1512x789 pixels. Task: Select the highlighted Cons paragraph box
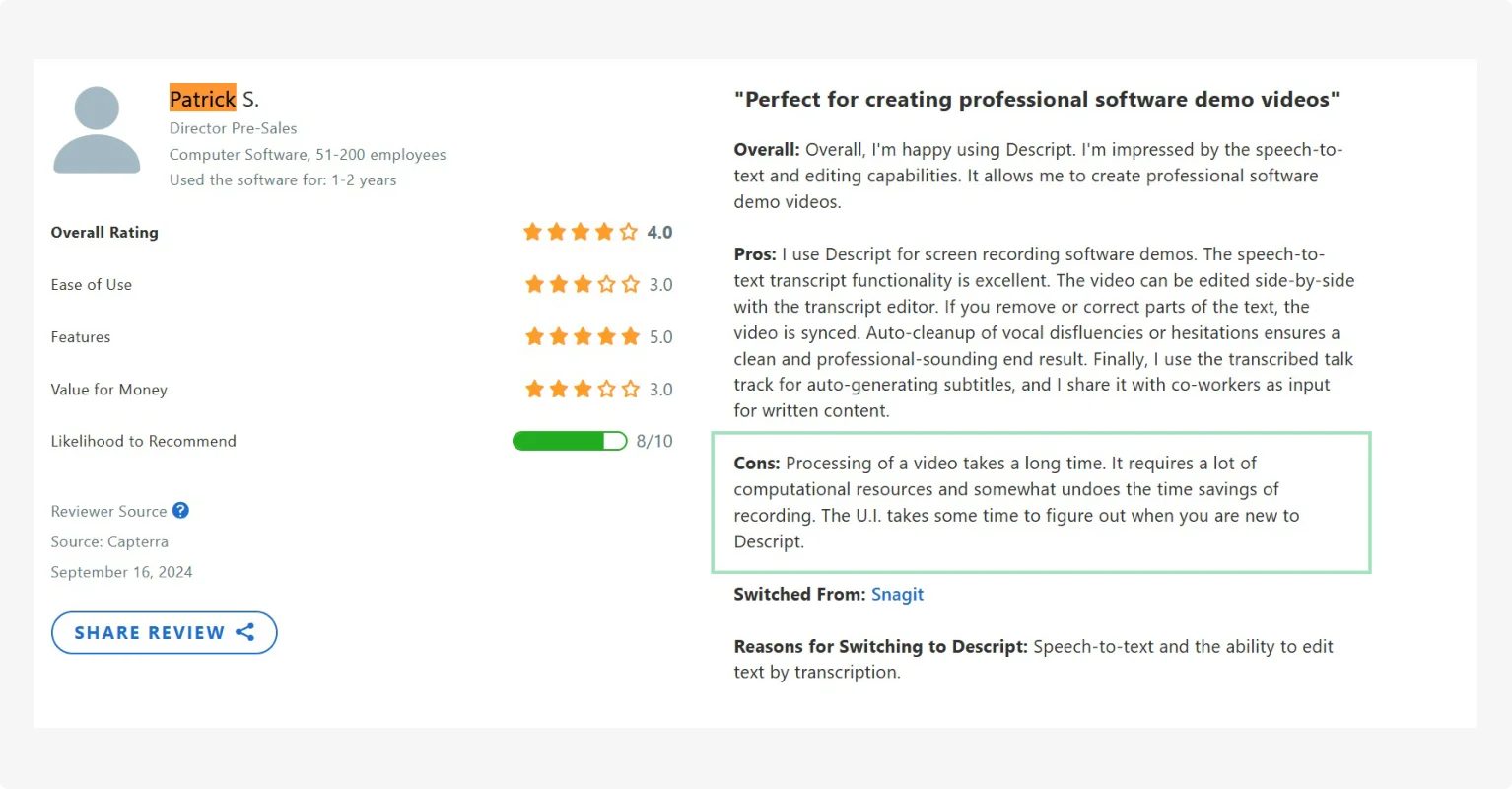tap(1041, 503)
